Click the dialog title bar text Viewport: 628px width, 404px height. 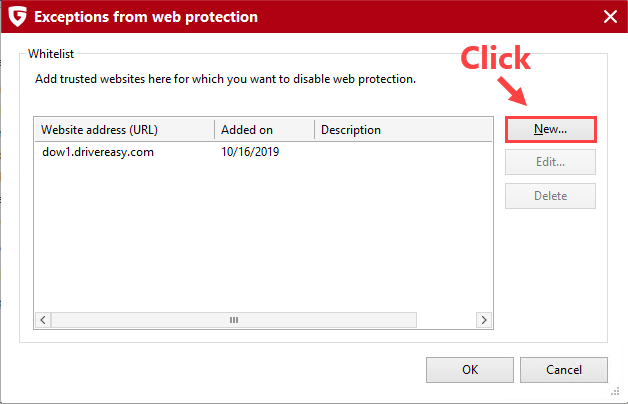pos(146,16)
